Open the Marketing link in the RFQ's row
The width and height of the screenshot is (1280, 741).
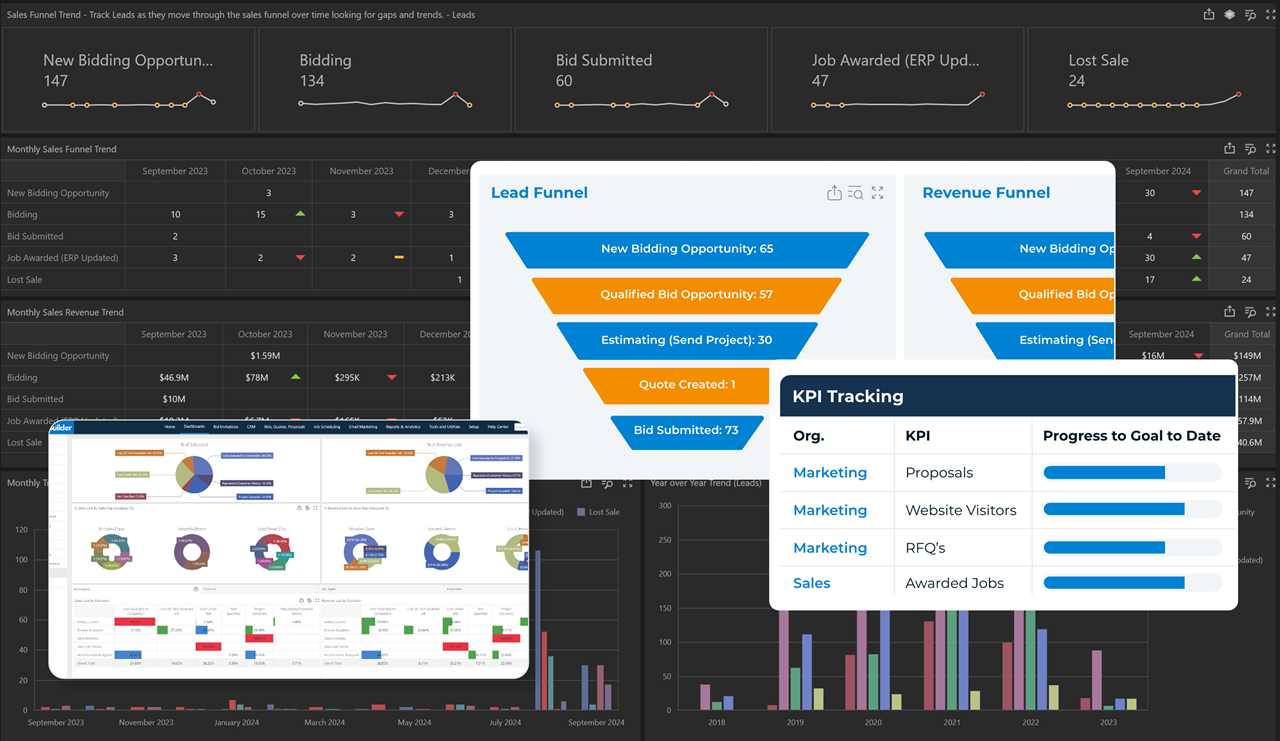[830, 548]
